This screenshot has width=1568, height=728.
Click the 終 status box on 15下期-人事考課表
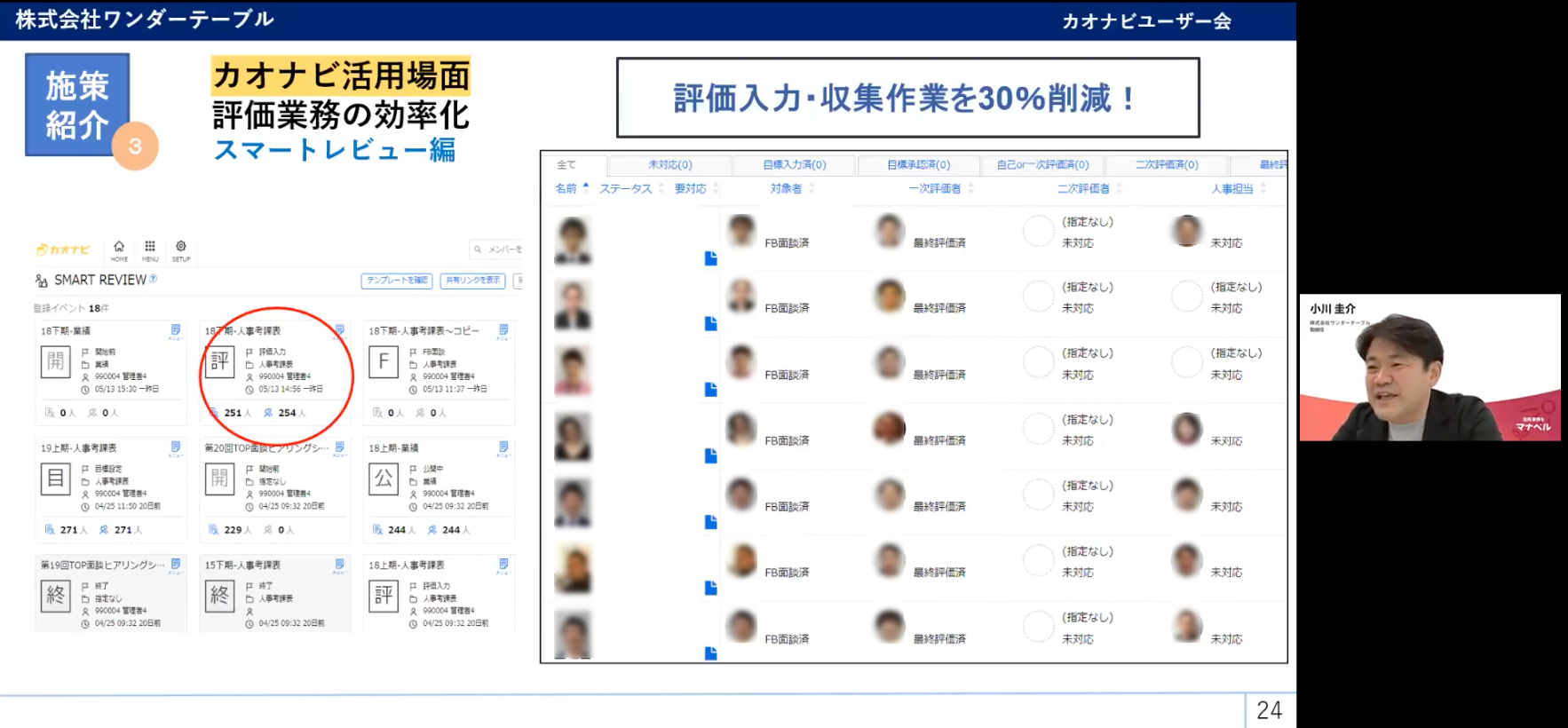(x=219, y=596)
